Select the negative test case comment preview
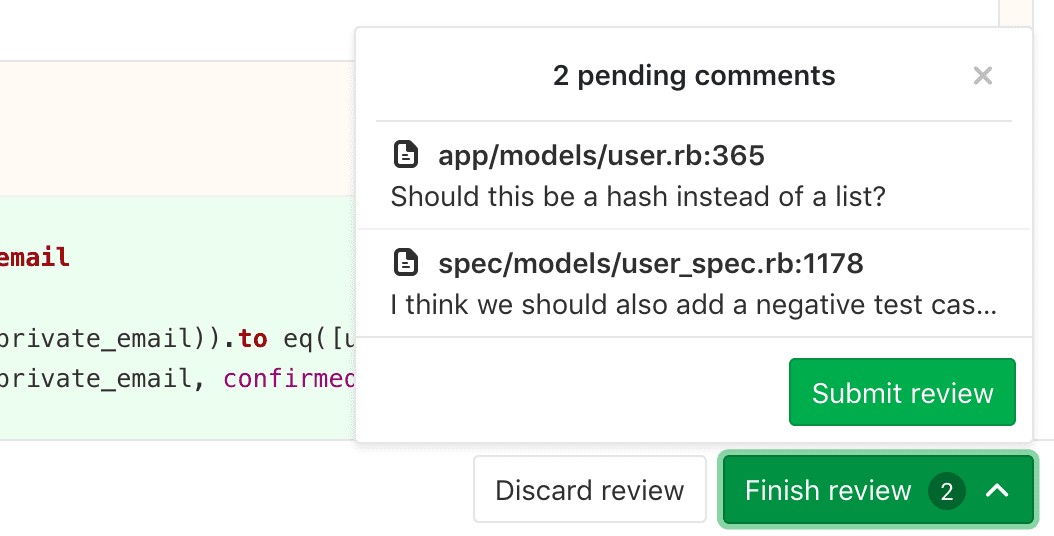Viewport: 1054px width, 536px height. tap(693, 303)
